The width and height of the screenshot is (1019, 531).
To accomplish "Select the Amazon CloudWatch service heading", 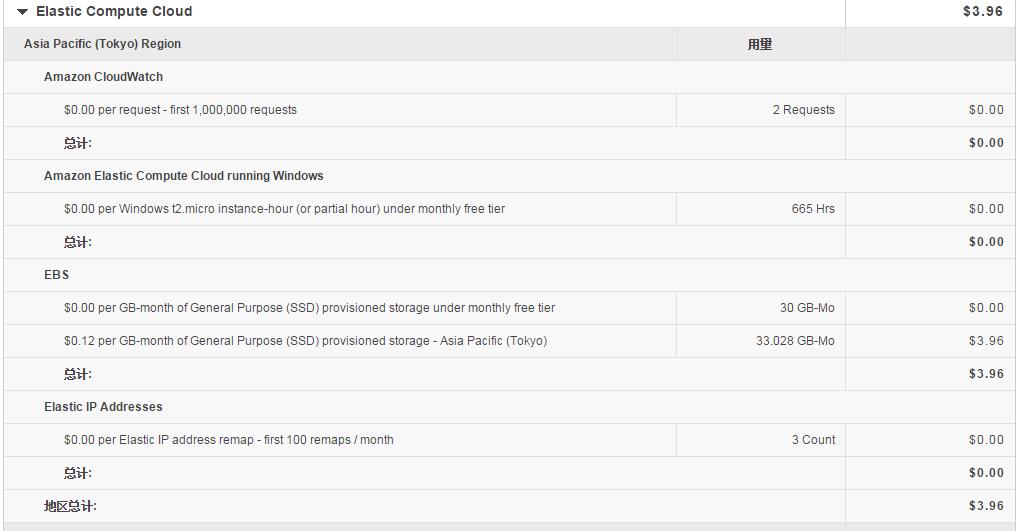I will click(x=103, y=77).
